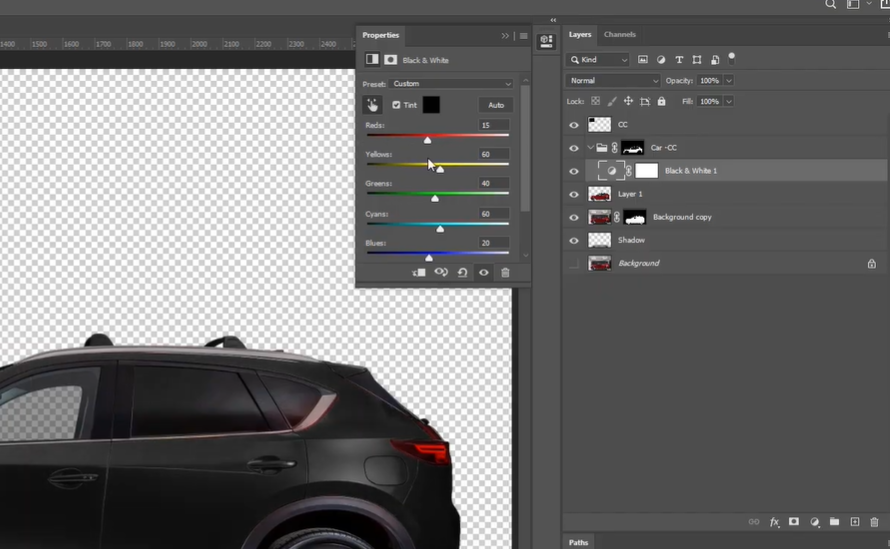This screenshot has height=549, width=890.
Task: Hide the Black & White 1 layer
Action: click(574, 171)
